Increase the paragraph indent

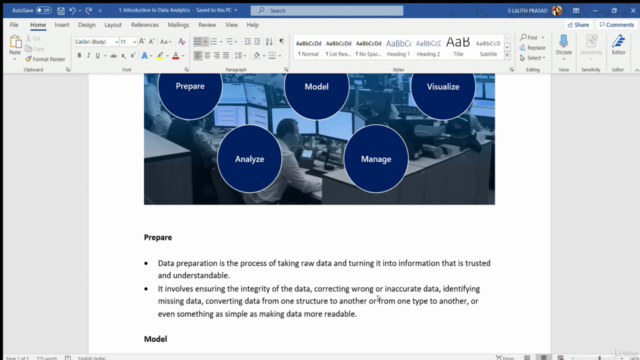coord(257,42)
